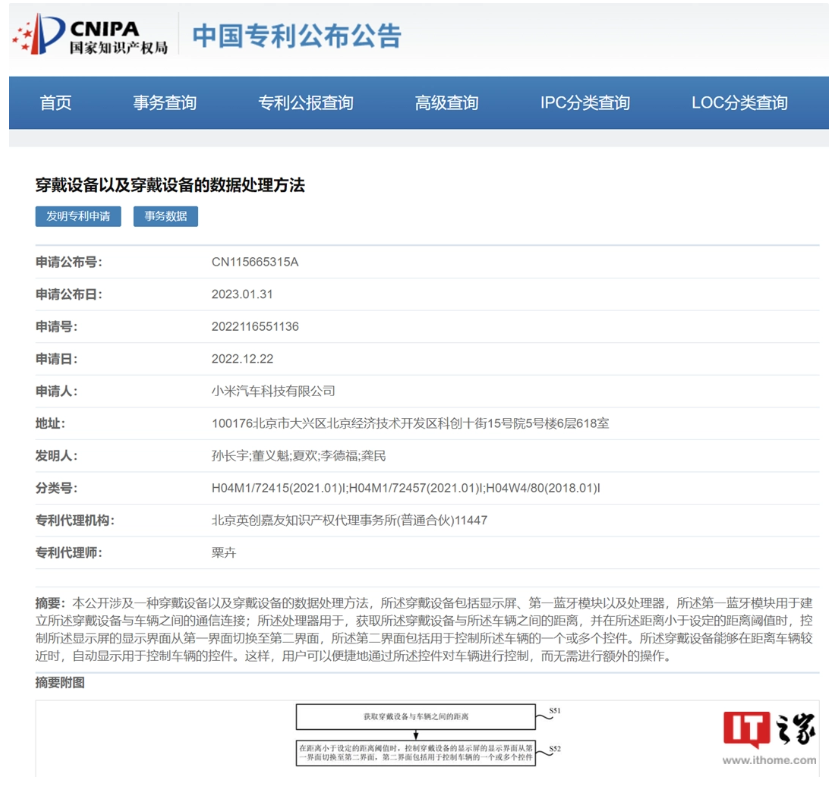Open the 事务查询 menu item

tap(165, 103)
